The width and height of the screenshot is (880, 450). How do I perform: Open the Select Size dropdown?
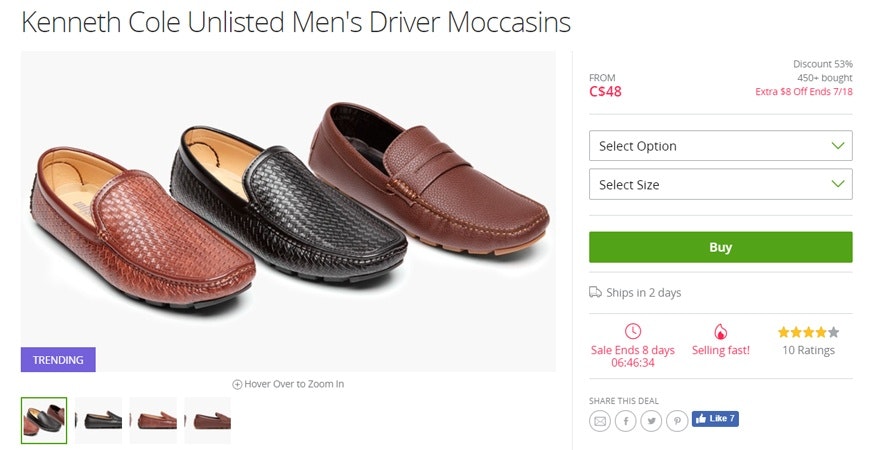click(x=720, y=185)
